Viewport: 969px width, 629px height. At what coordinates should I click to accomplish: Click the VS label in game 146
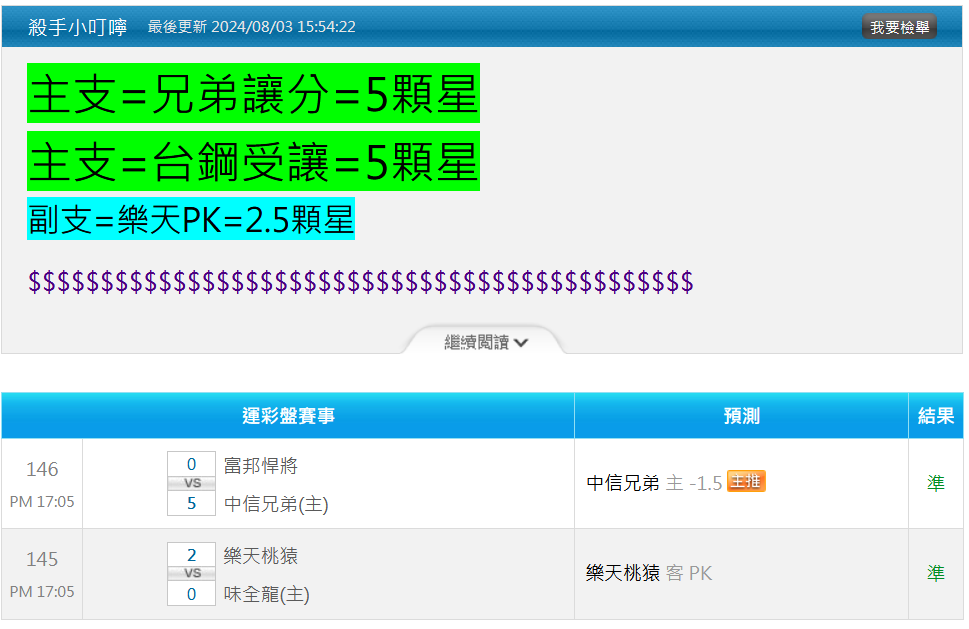coord(192,483)
